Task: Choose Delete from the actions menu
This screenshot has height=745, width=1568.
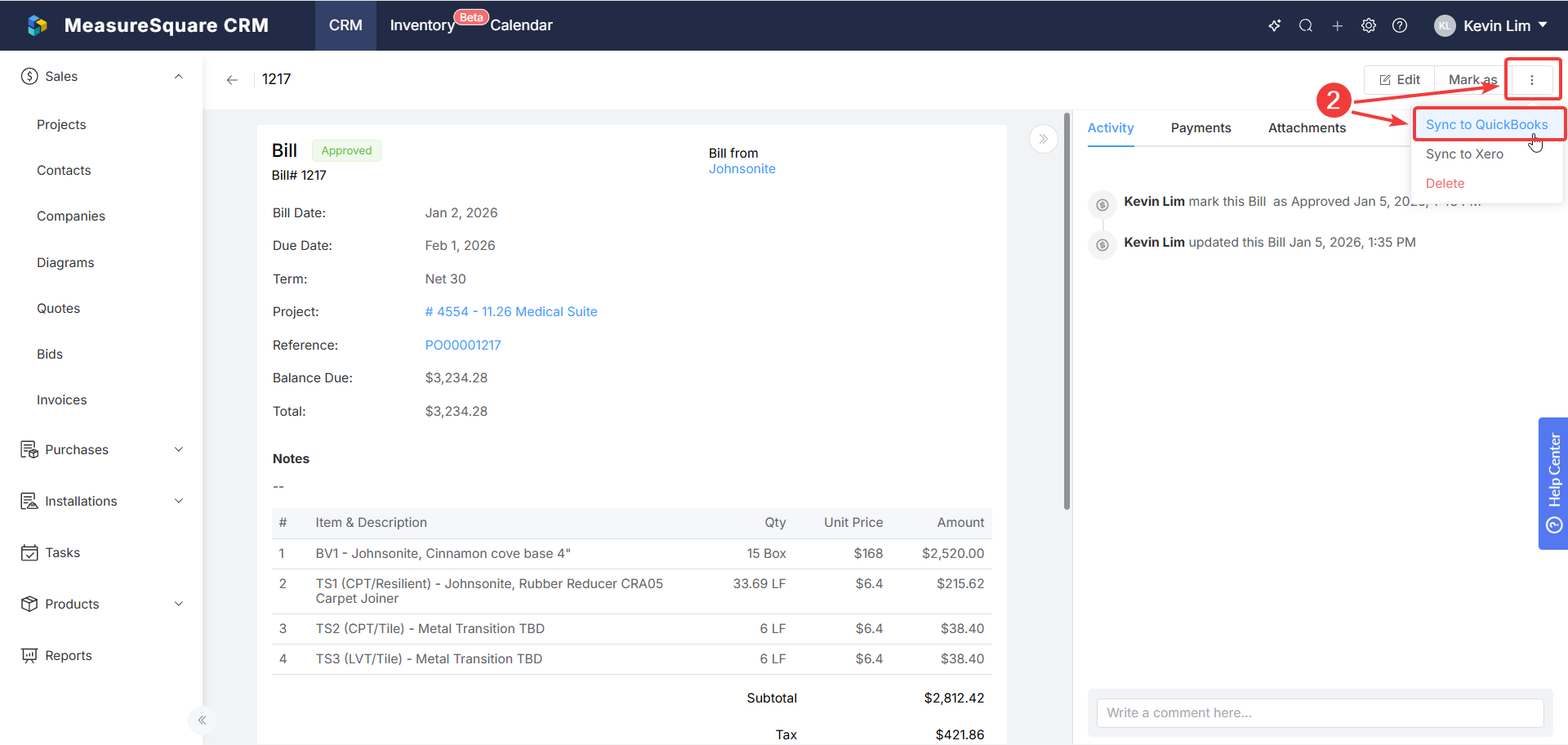Action: 1445,183
